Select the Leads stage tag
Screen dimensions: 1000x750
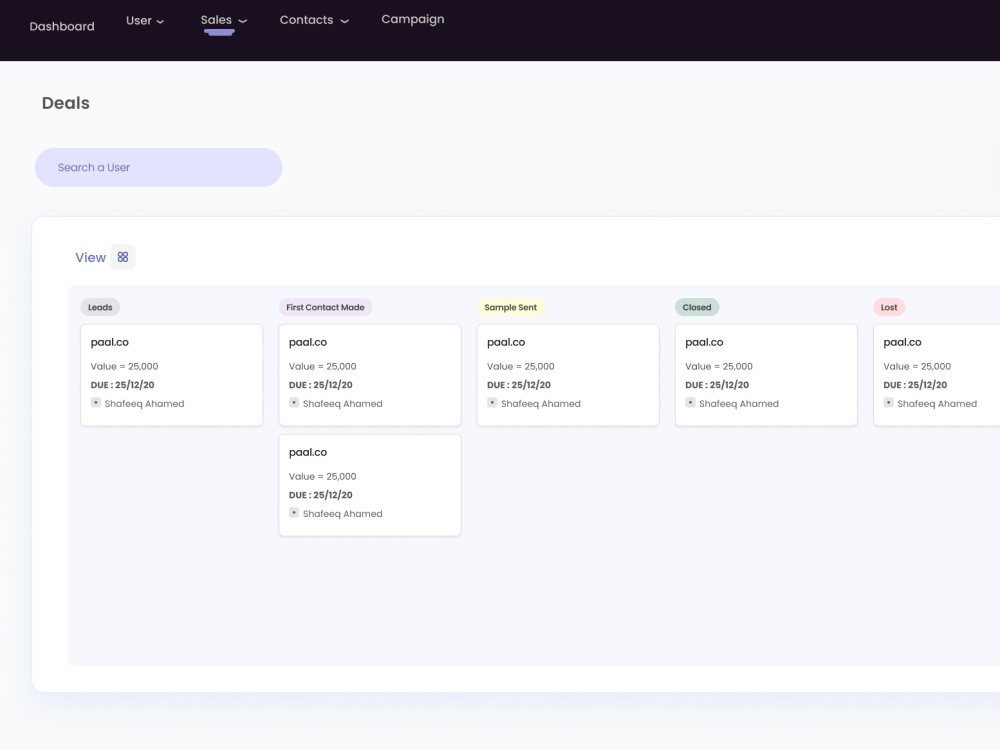(x=100, y=307)
